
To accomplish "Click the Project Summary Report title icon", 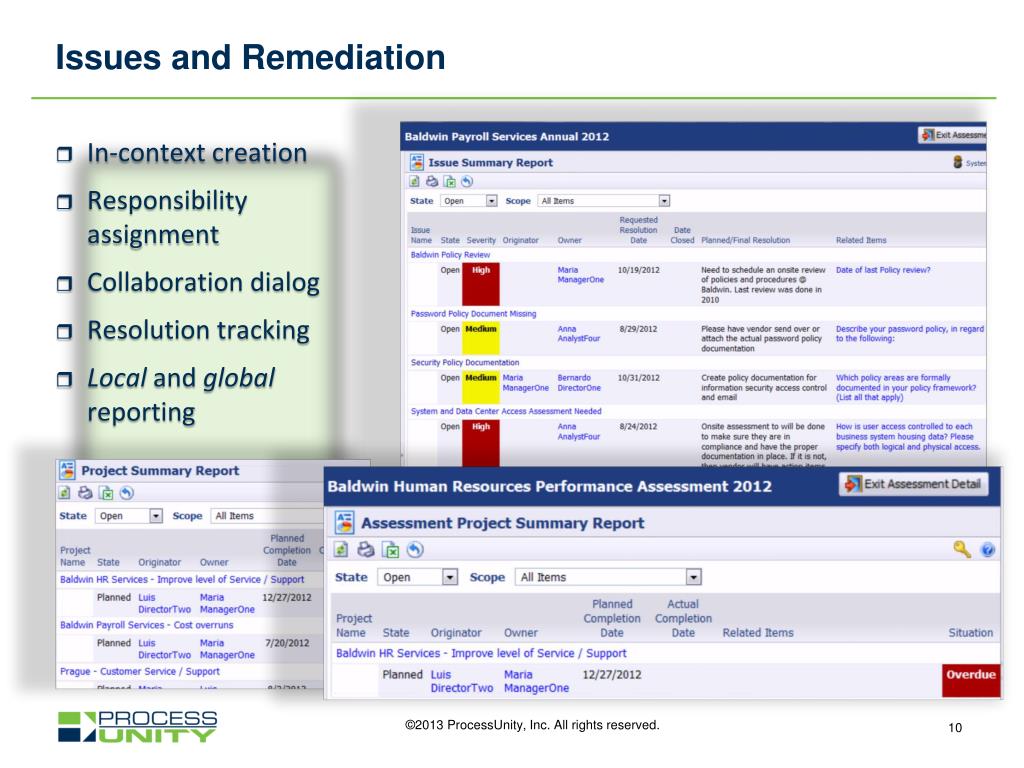I will (x=67, y=470).
